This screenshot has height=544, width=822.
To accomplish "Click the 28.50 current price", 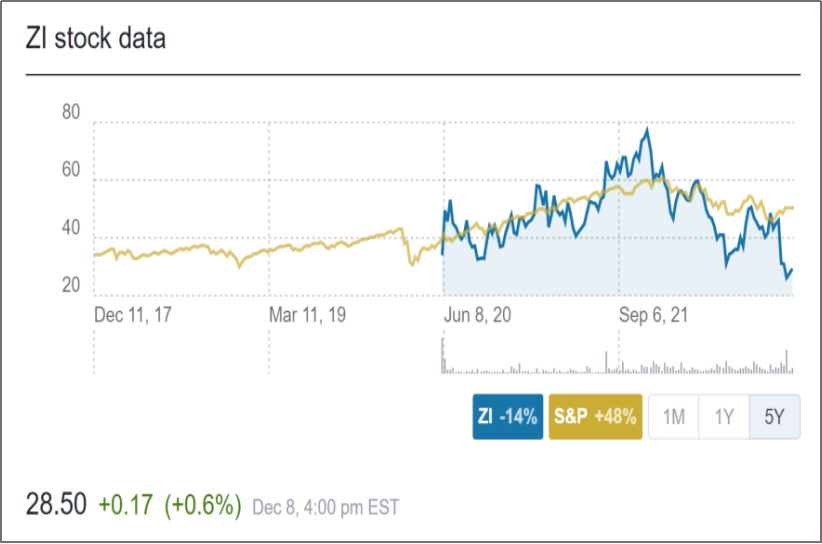I will tap(56, 504).
